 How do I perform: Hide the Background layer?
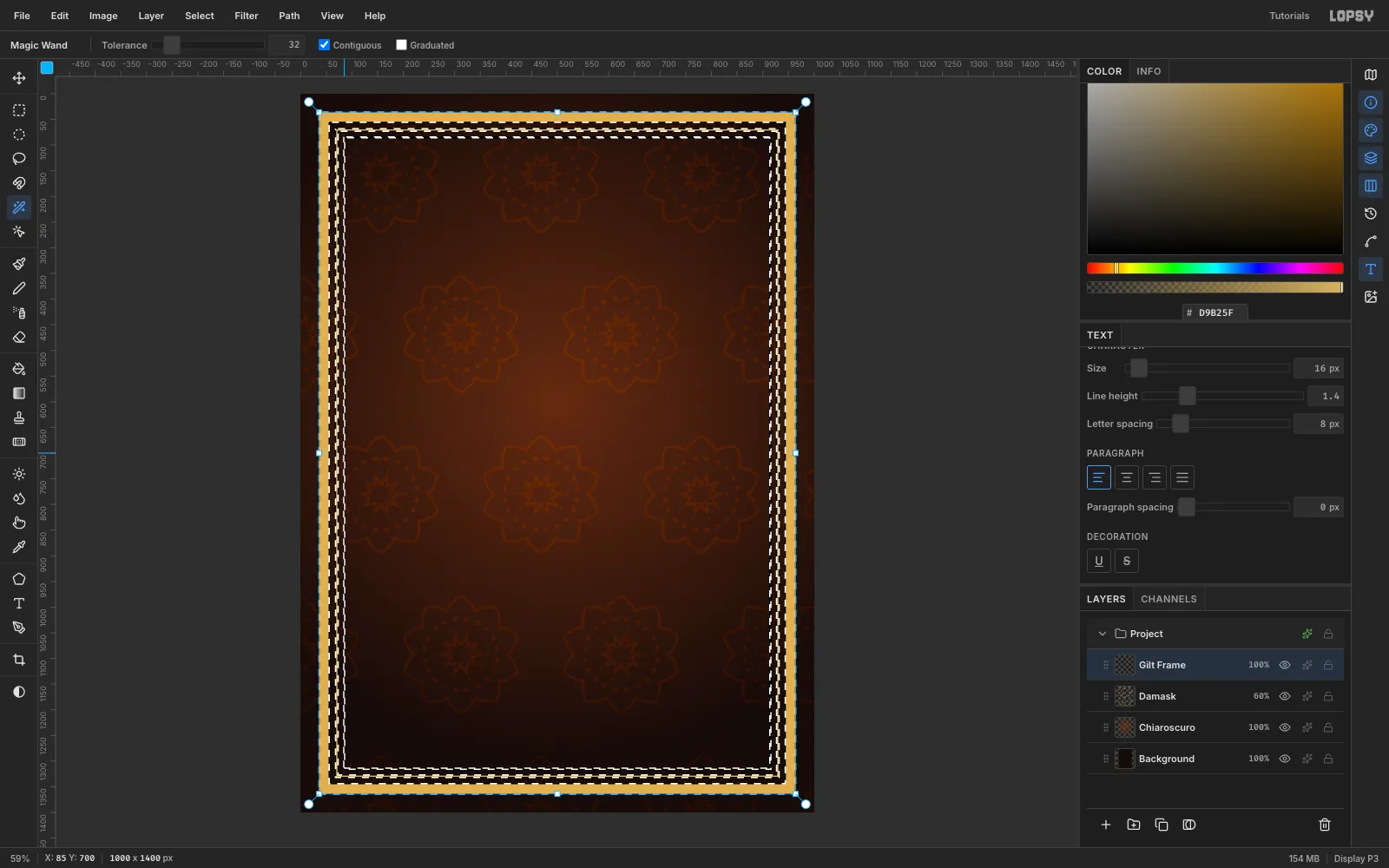click(x=1285, y=759)
